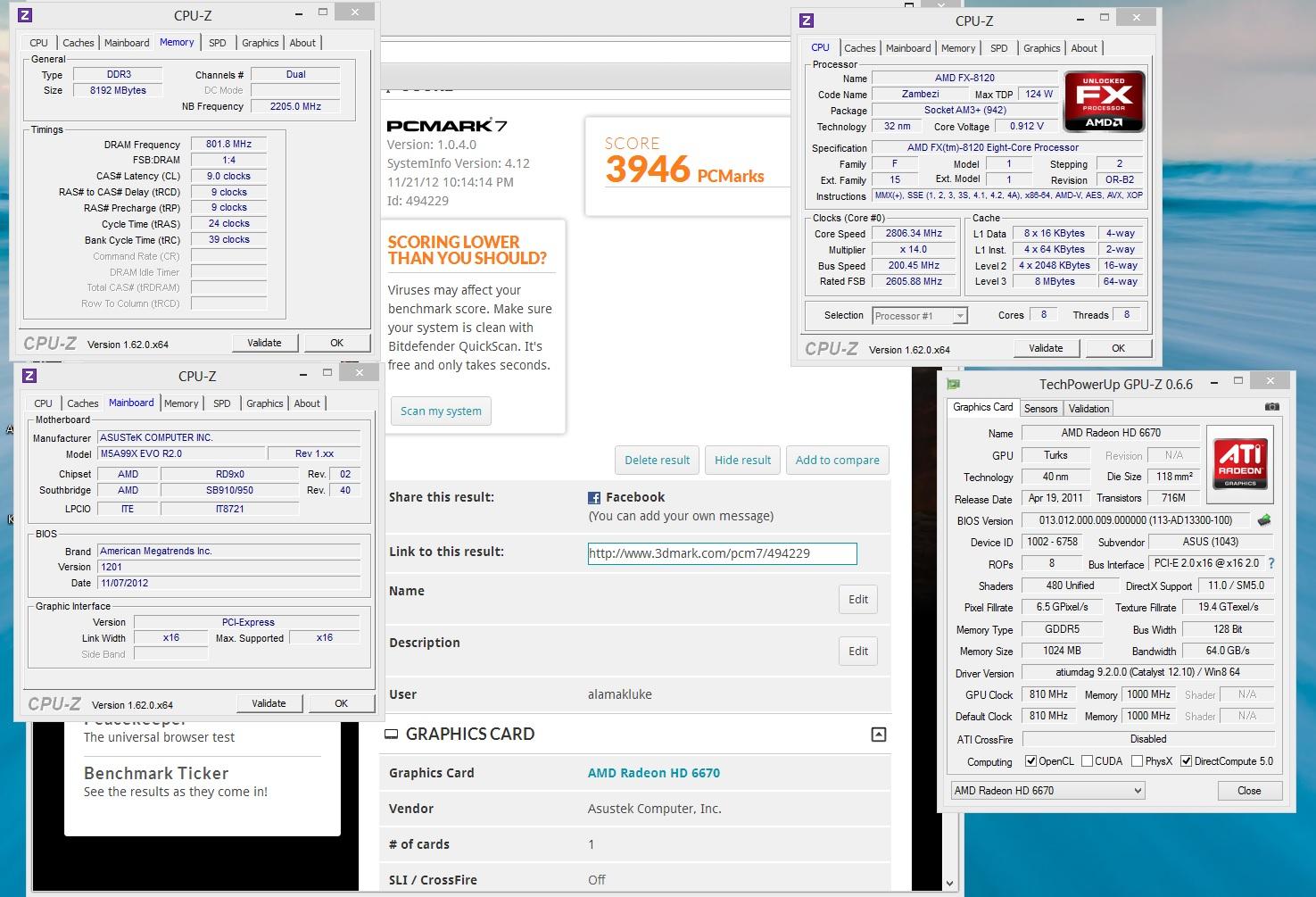The height and width of the screenshot is (897, 1316).
Task: Open Mainboard tab in Memory CPU-Z window
Action: (127, 43)
